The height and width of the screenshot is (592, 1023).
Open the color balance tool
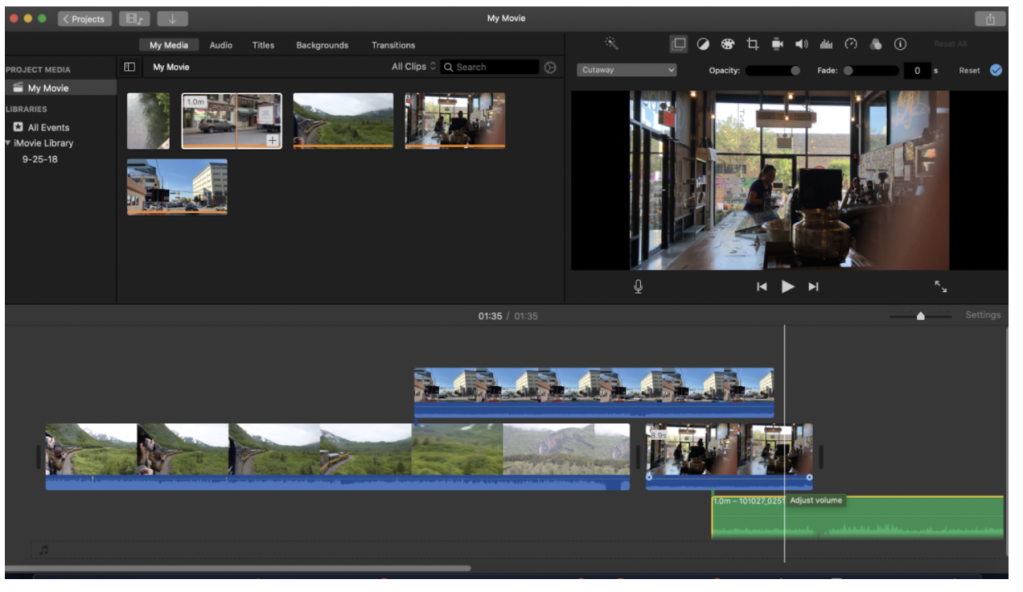pyautogui.click(x=703, y=44)
